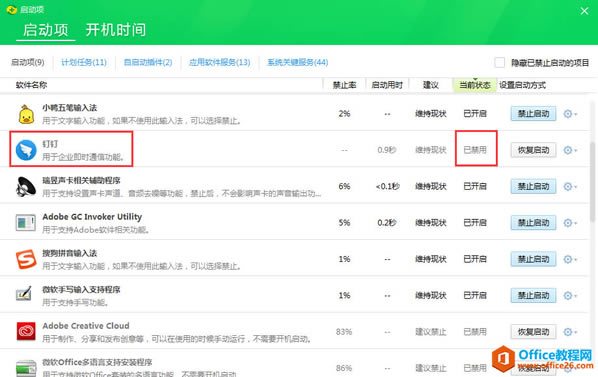Open gear settings menu for 搜狗拼音输入法
598x377 pixels.
click(x=570, y=259)
